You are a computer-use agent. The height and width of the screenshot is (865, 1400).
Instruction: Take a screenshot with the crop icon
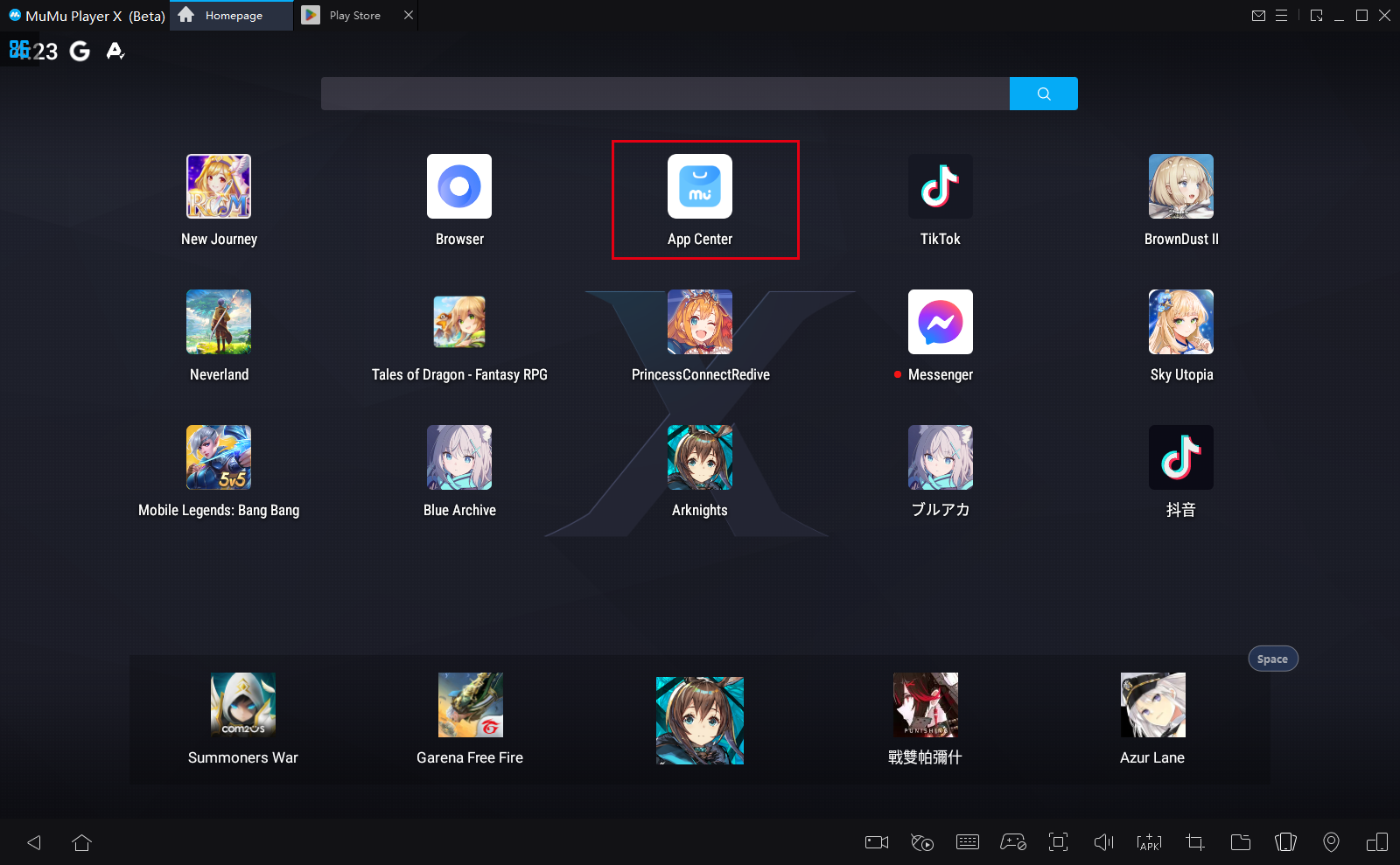coord(1195,842)
